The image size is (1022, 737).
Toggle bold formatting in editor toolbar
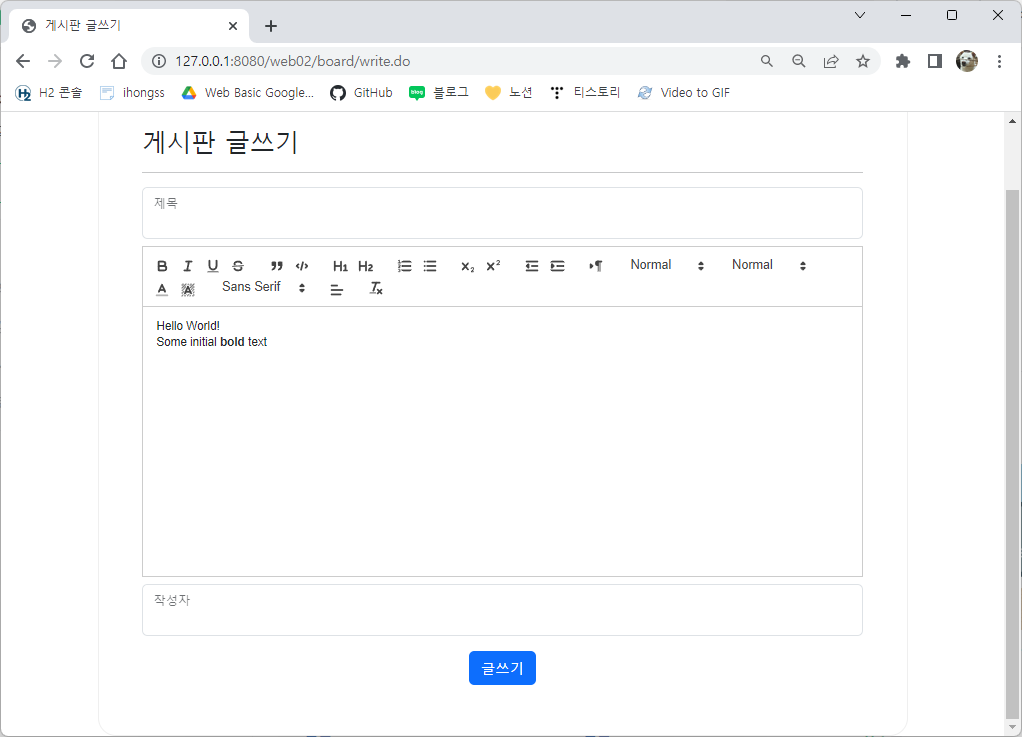(162, 266)
